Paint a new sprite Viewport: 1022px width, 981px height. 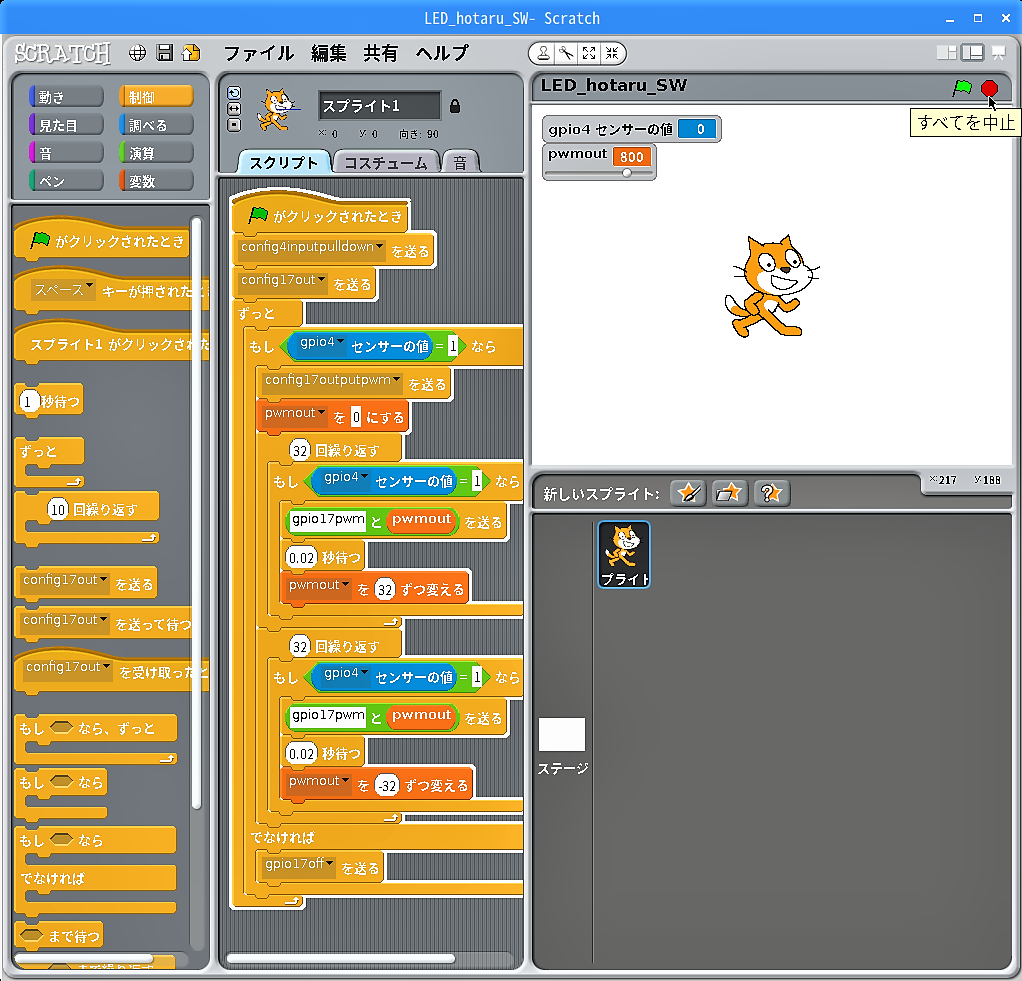[688, 493]
